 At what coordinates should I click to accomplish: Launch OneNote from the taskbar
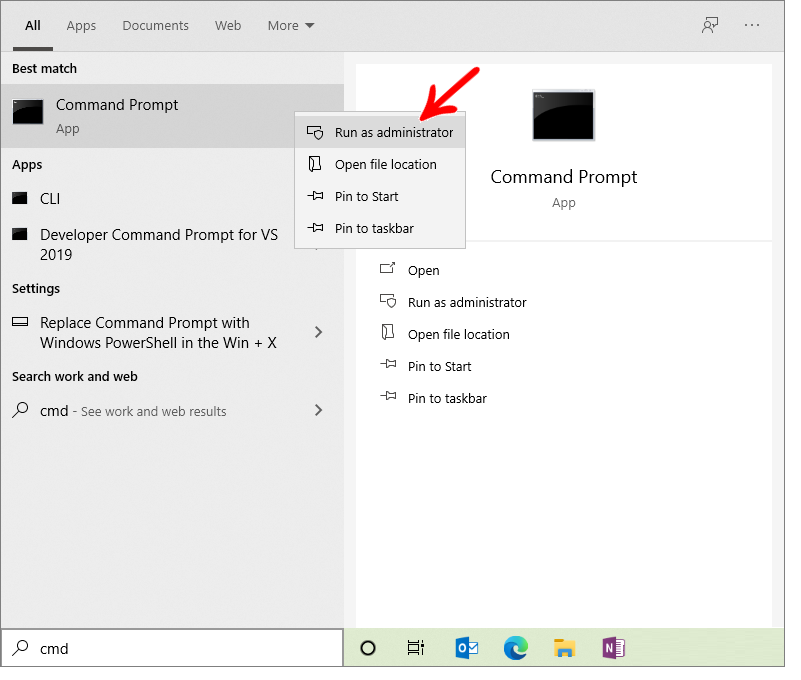point(614,648)
